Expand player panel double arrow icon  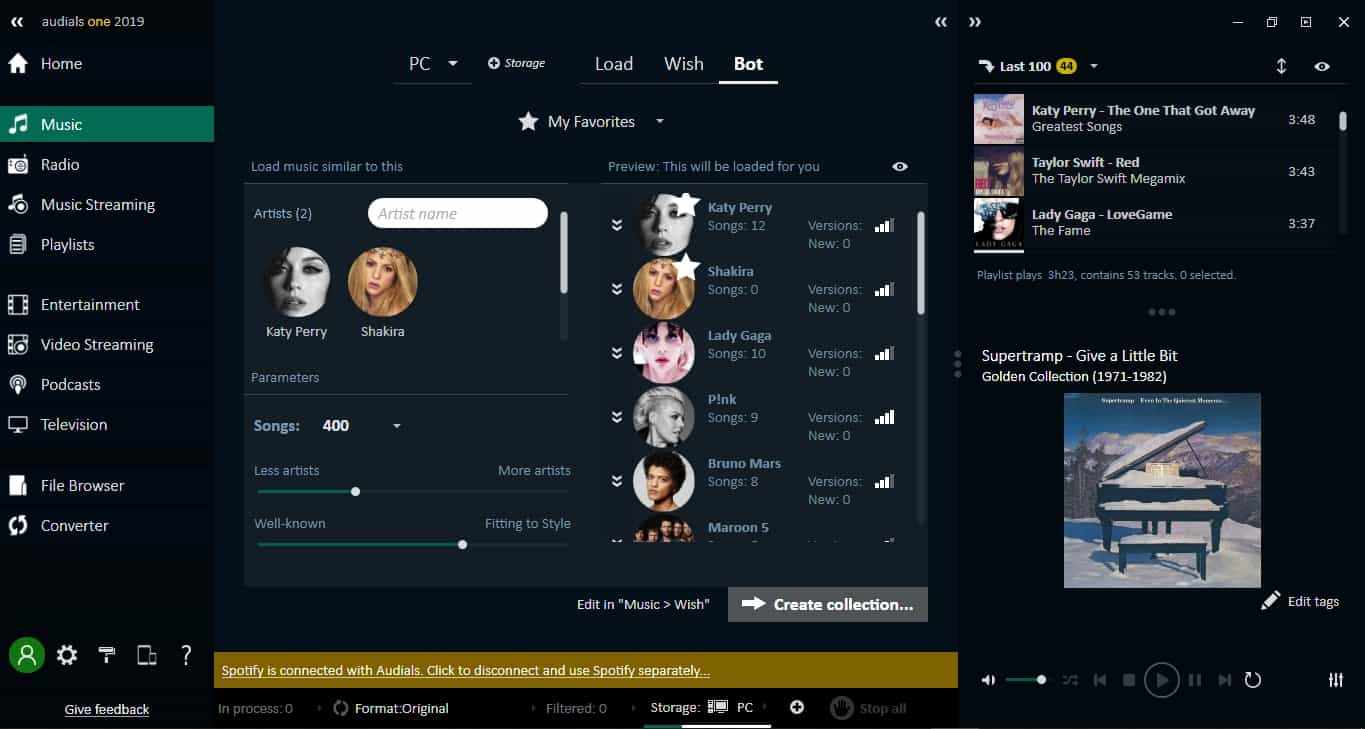point(975,21)
